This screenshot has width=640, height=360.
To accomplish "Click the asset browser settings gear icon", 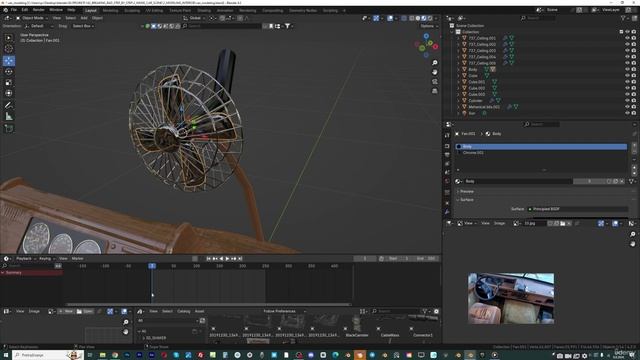I will point(436,311).
